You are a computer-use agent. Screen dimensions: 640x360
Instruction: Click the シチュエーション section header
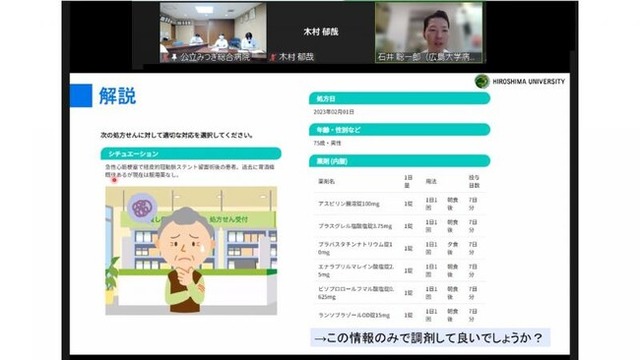click(191, 154)
